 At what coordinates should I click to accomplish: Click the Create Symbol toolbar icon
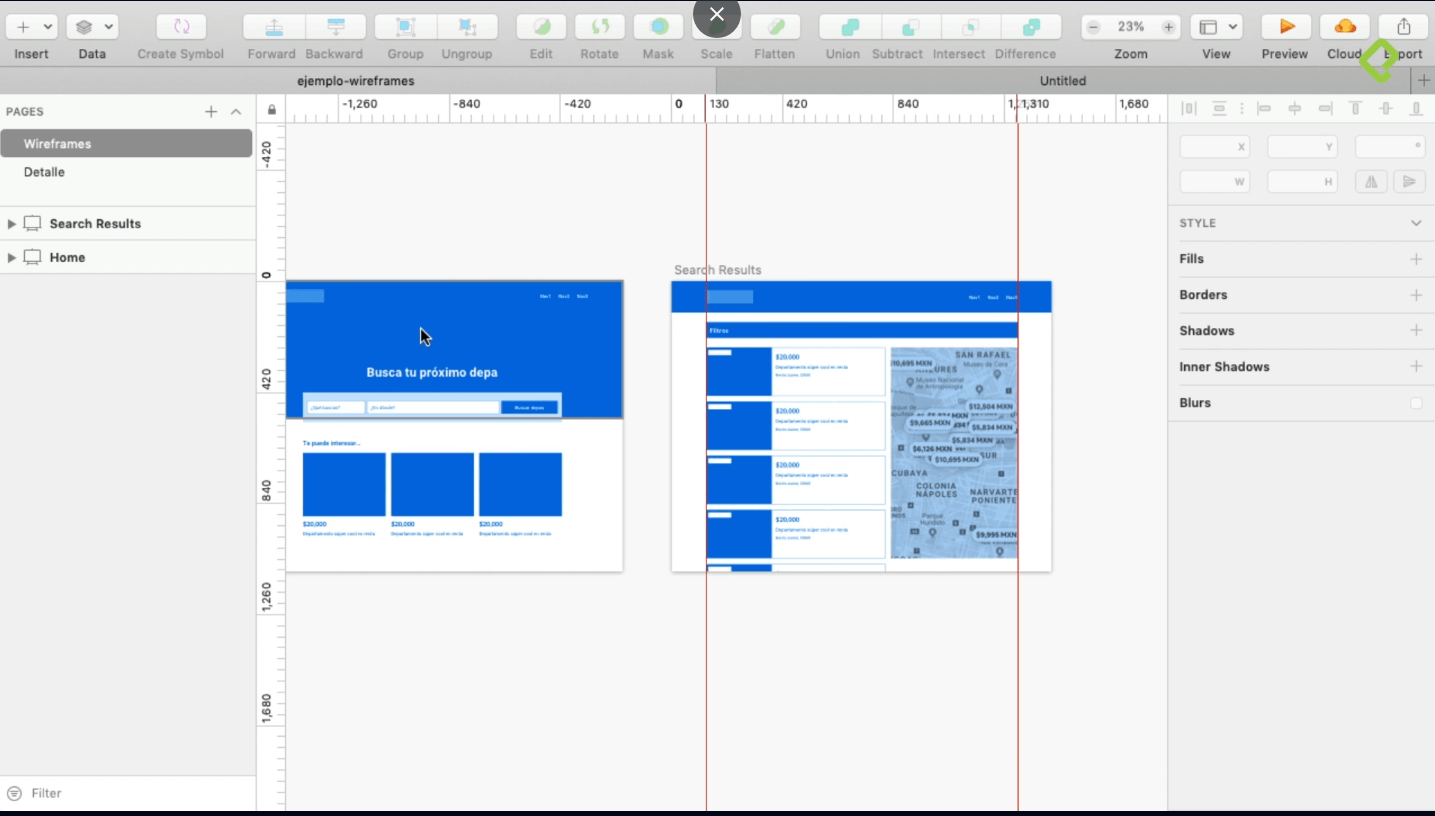[x=181, y=27]
